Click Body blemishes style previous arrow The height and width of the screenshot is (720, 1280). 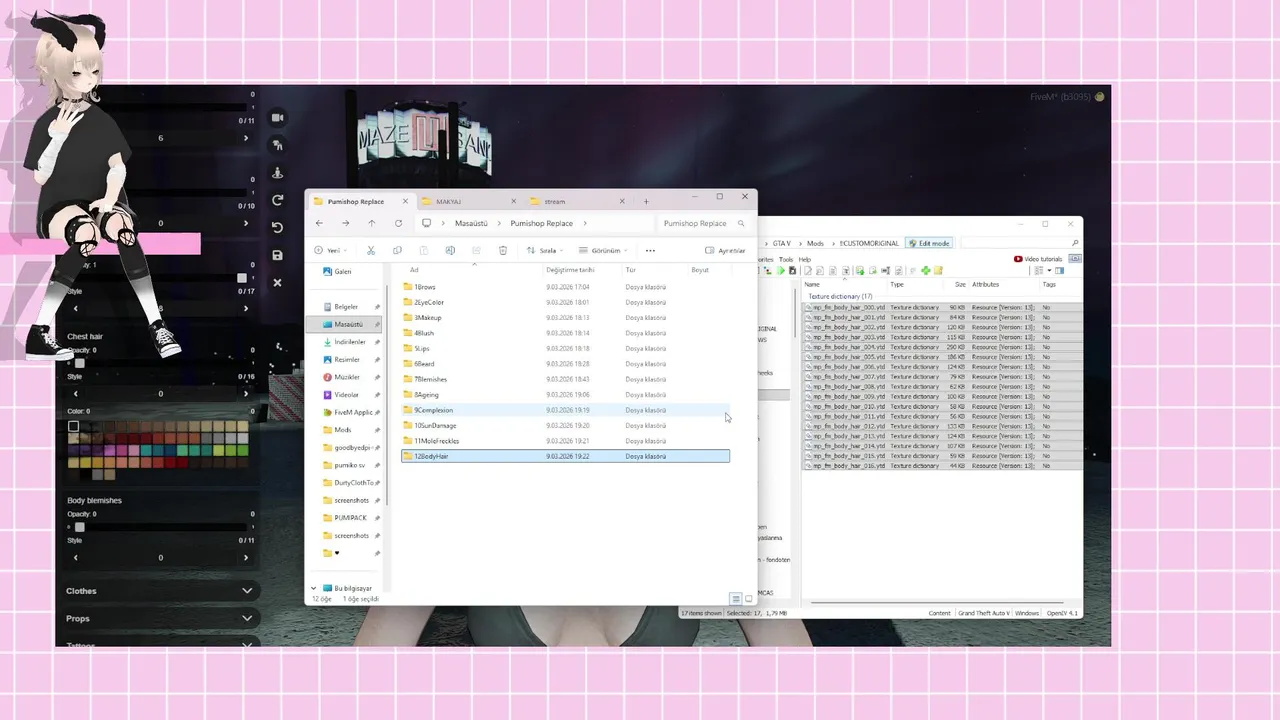(x=76, y=557)
